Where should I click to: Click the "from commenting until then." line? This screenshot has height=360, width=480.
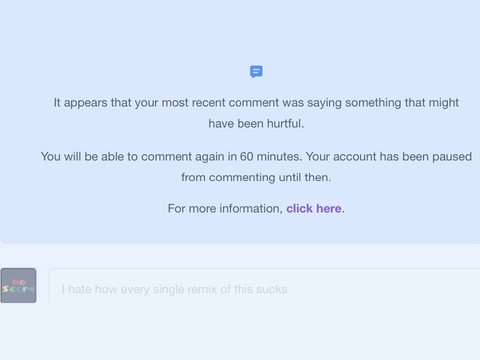[x=256, y=177]
